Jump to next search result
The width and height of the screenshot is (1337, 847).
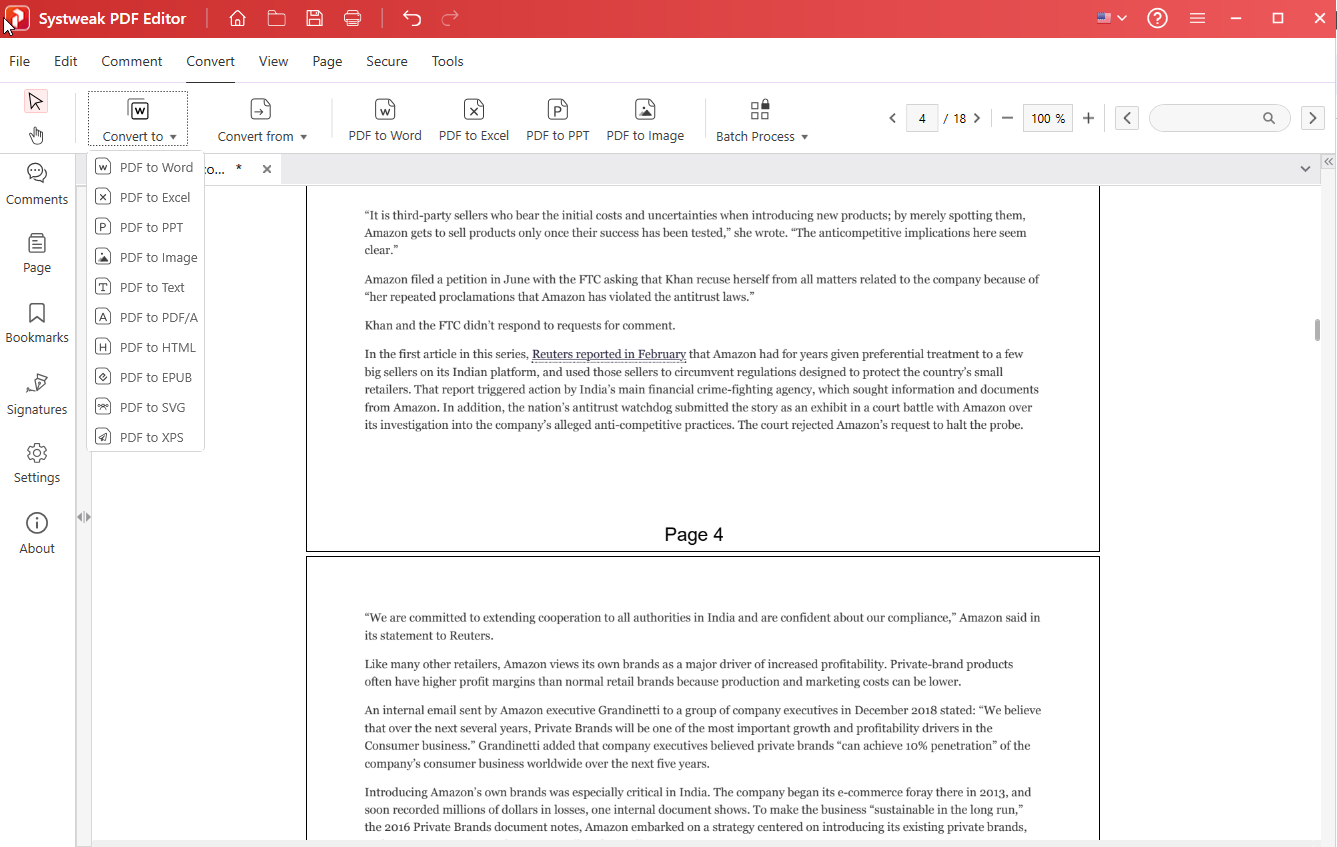pos(1313,118)
